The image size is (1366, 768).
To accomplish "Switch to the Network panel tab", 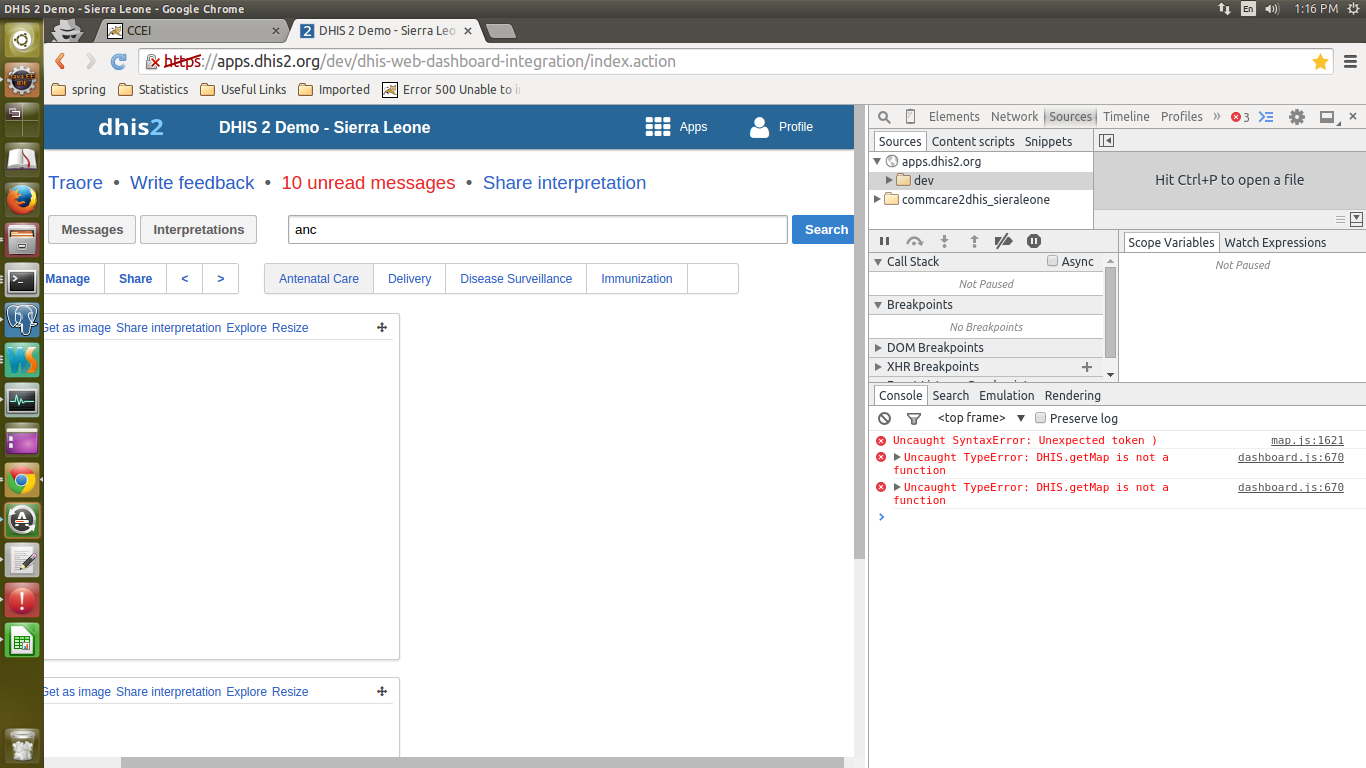I will [1014, 117].
